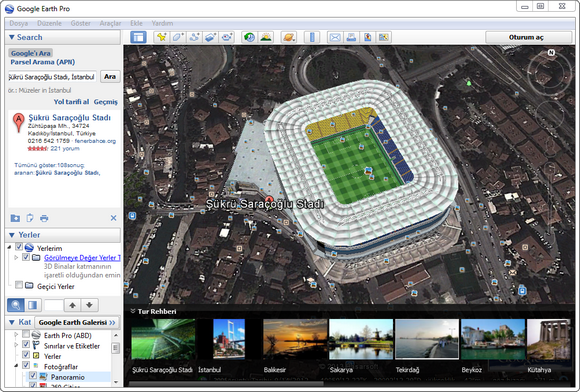
Task: Open the ruler tool
Action: (x=312, y=37)
